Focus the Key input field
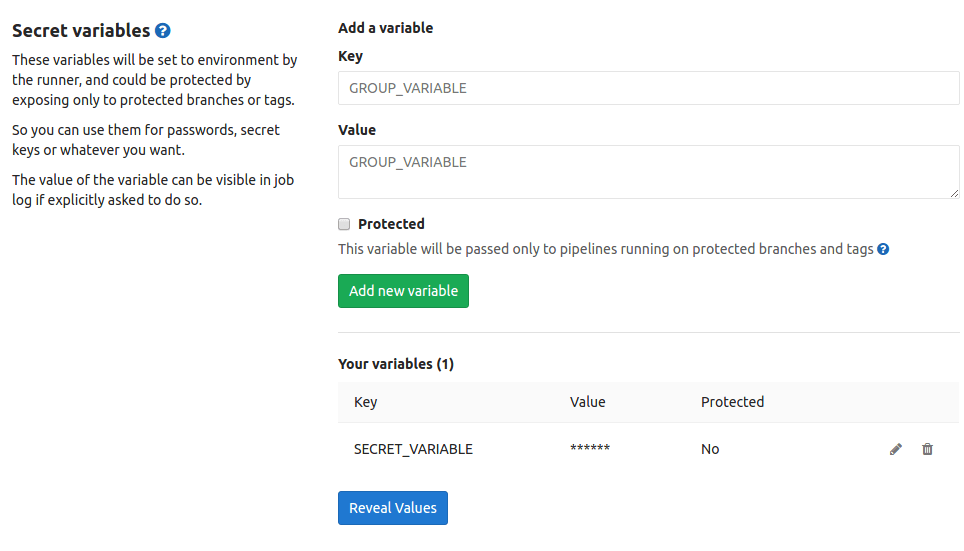Viewport: 964px width, 551px height. 648,88
